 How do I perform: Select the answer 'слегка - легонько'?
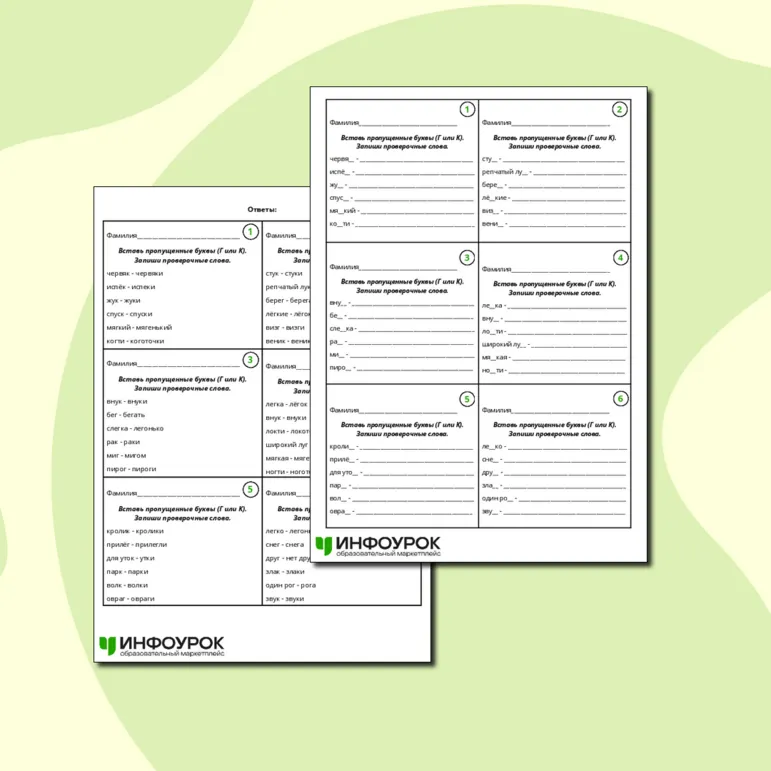[135, 428]
